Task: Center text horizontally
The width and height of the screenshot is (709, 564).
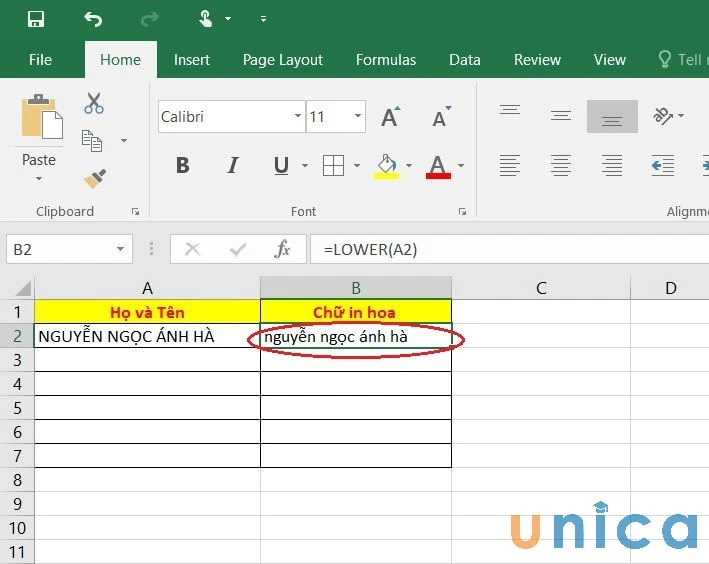Action: 561,165
